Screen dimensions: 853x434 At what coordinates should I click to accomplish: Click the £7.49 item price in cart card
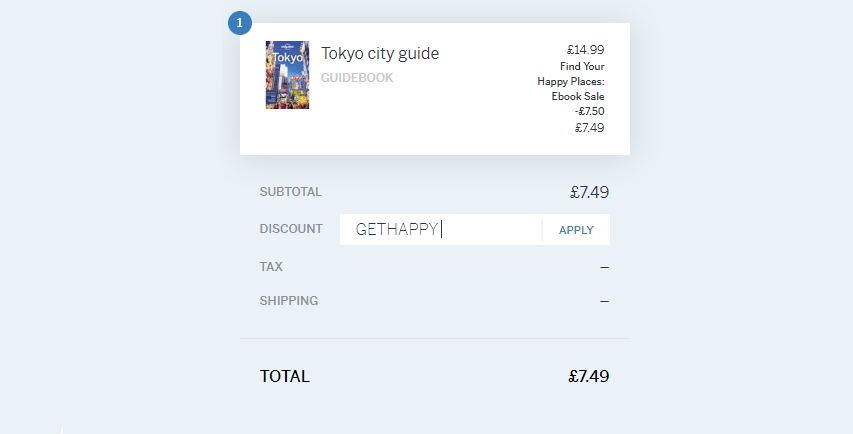tap(589, 128)
